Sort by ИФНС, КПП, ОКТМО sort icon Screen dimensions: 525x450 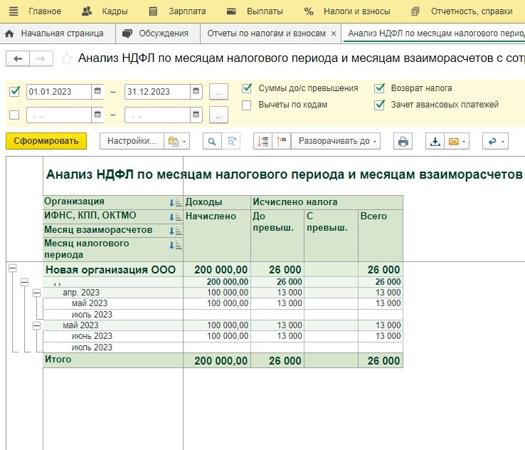click(175, 217)
